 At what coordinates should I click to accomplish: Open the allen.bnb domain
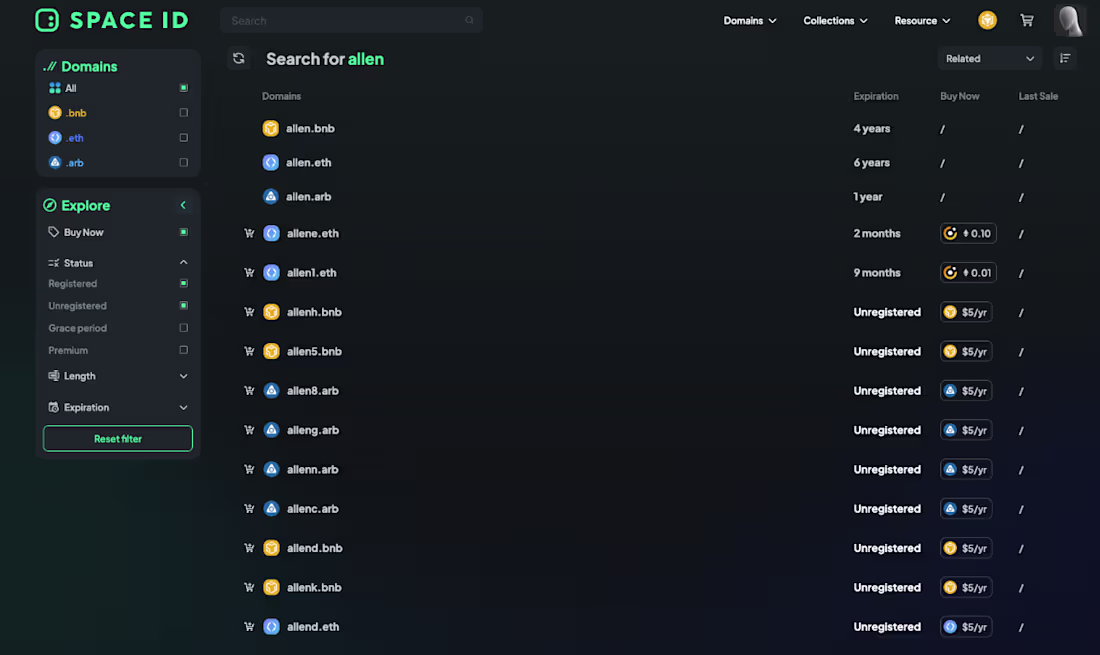click(x=310, y=128)
